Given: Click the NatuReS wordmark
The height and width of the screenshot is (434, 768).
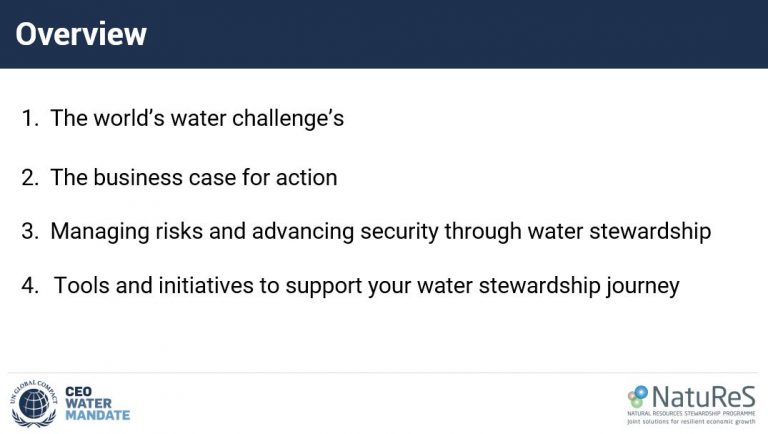Looking at the screenshot, I should [x=704, y=396].
